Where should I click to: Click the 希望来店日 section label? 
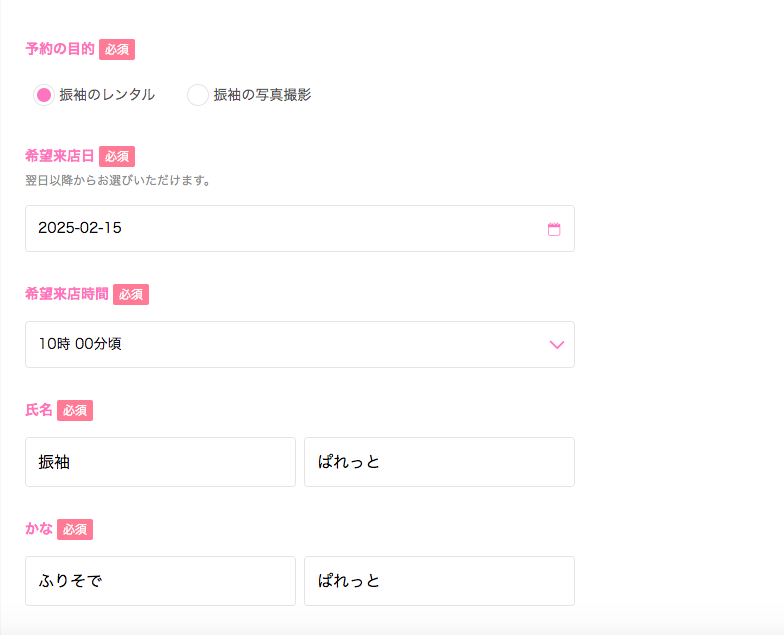[60, 156]
